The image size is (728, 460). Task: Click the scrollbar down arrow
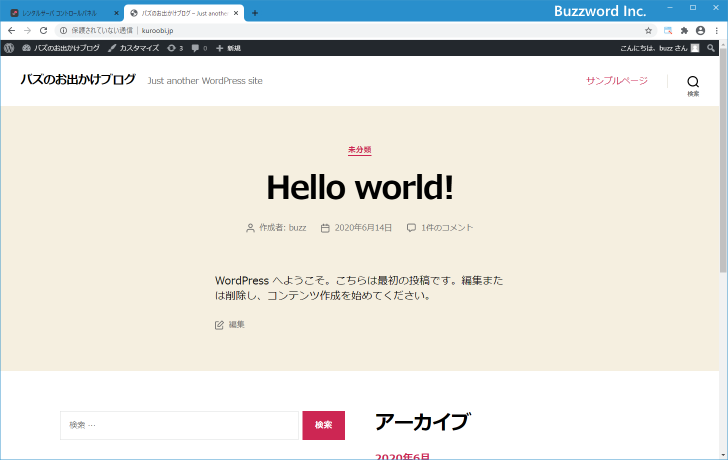pos(723,455)
